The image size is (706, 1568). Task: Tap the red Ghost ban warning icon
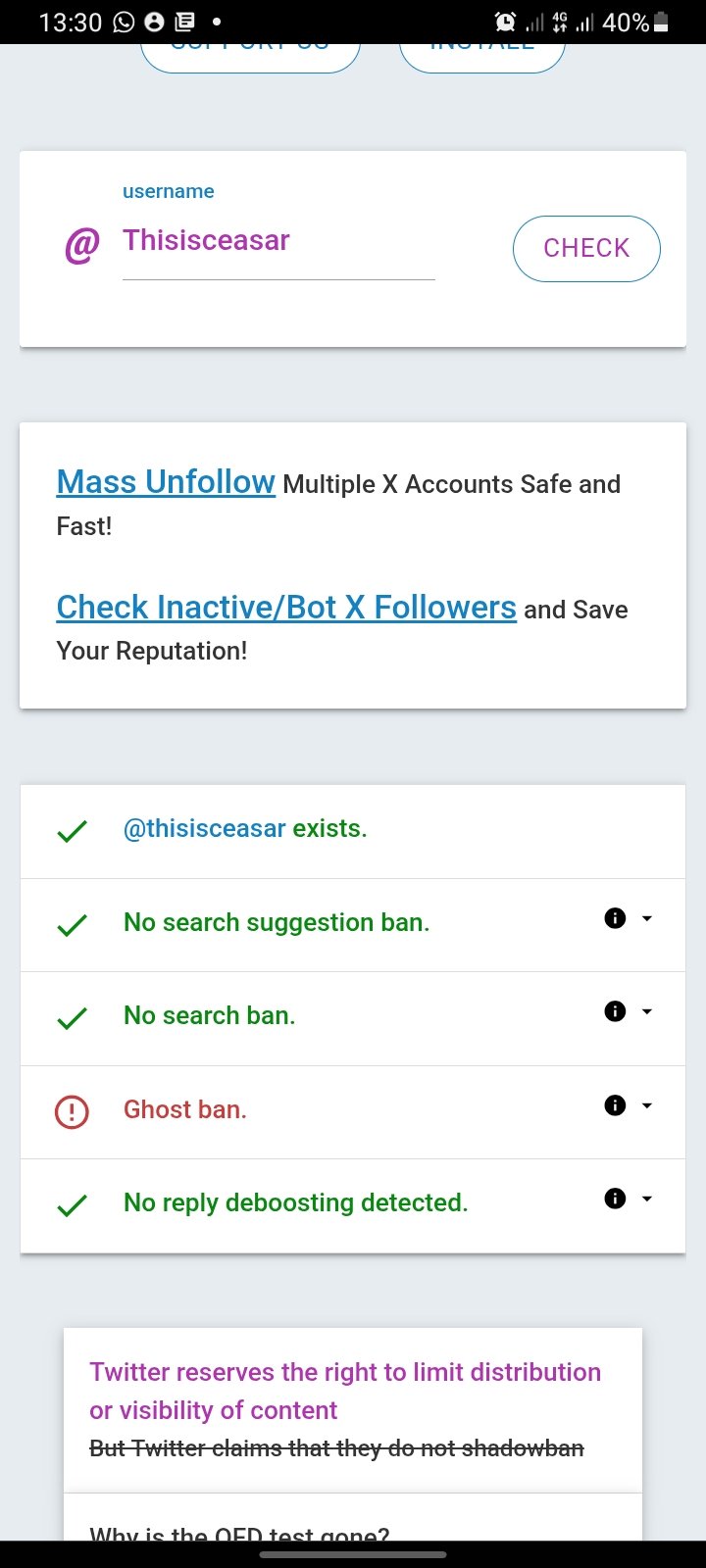(72, 1111)
